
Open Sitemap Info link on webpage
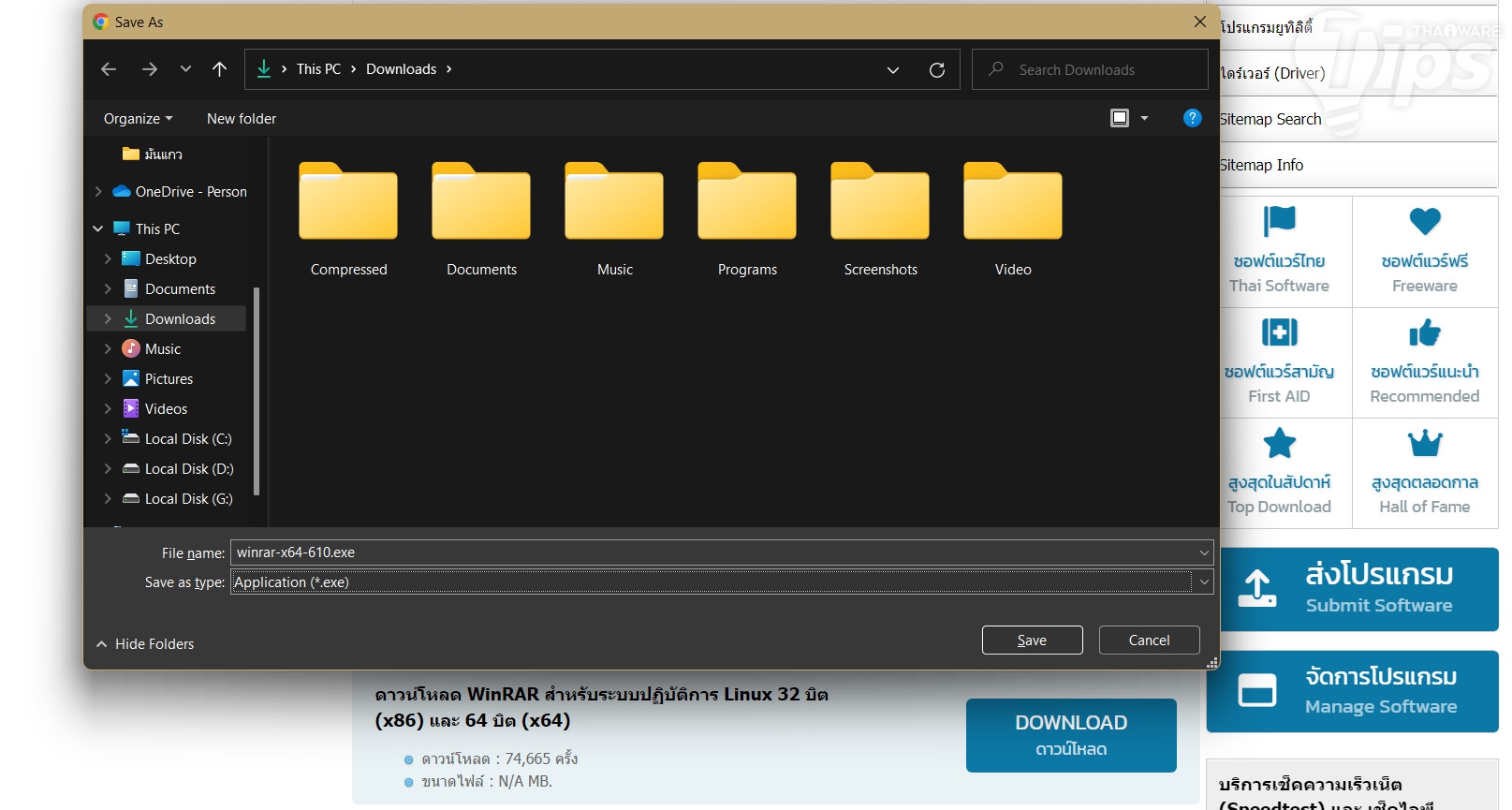[x=1261, y=165]
